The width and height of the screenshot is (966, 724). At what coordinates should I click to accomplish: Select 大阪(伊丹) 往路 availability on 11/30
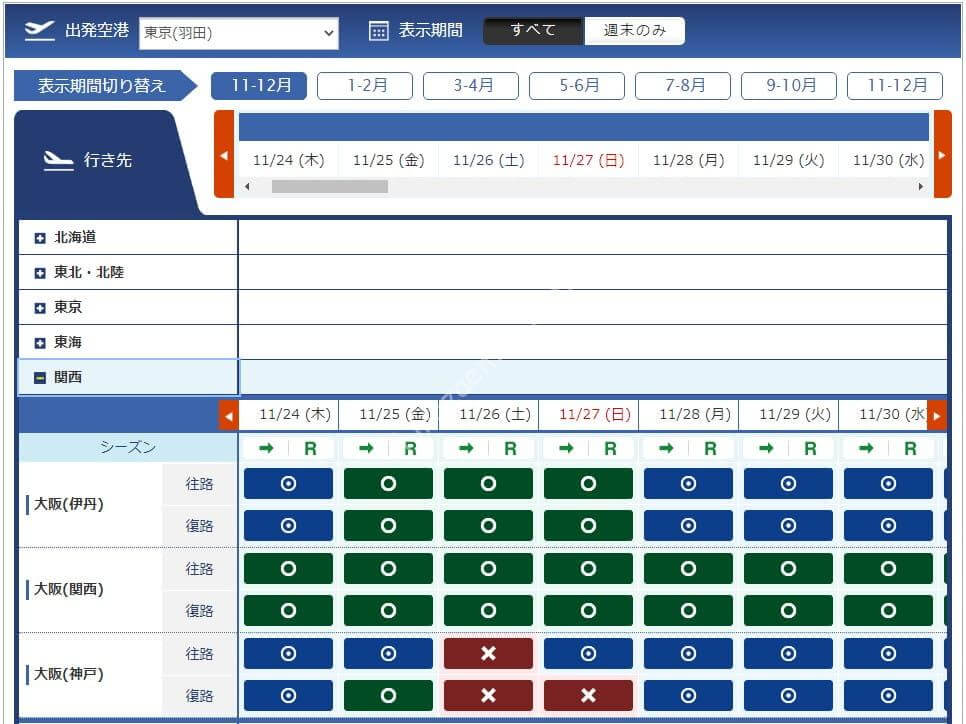(x=888, y=484)
